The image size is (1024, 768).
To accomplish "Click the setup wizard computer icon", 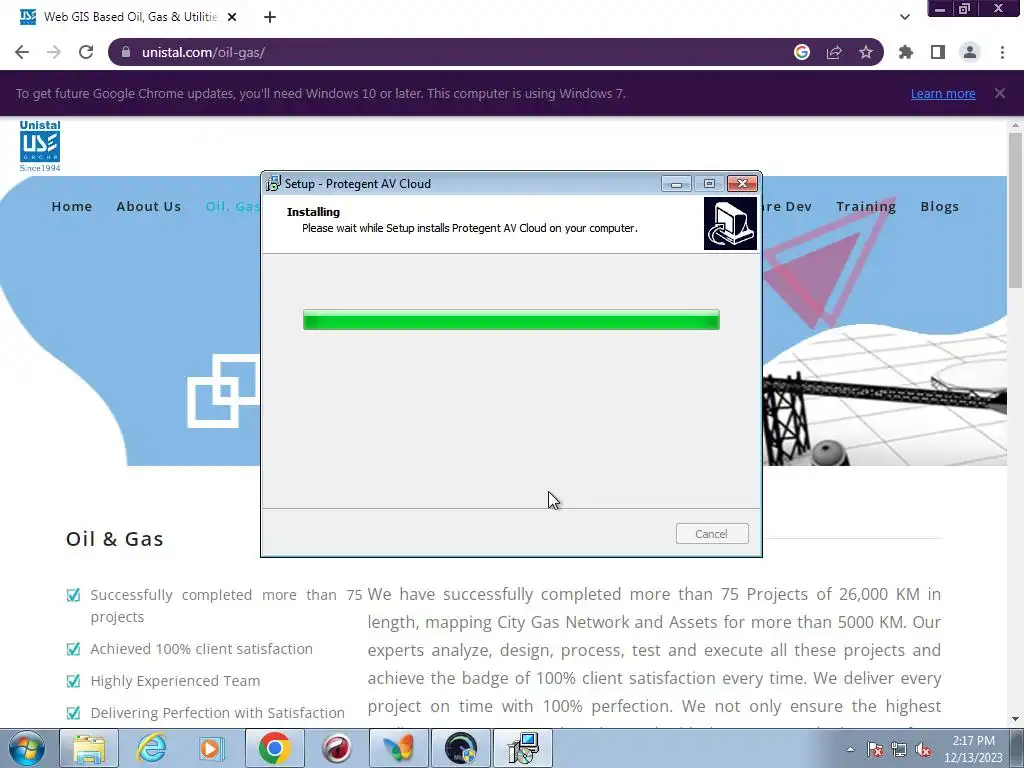I will coord(730,224).
